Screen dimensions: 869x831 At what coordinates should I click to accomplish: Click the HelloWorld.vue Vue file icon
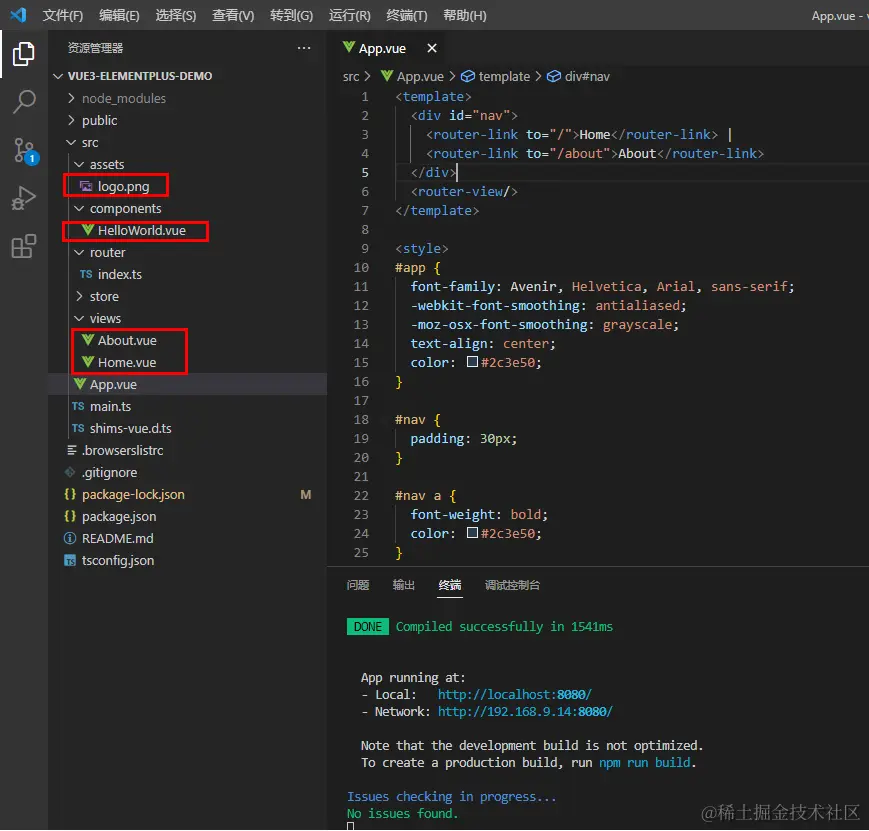pyautogui.click(x=88, y=230)
